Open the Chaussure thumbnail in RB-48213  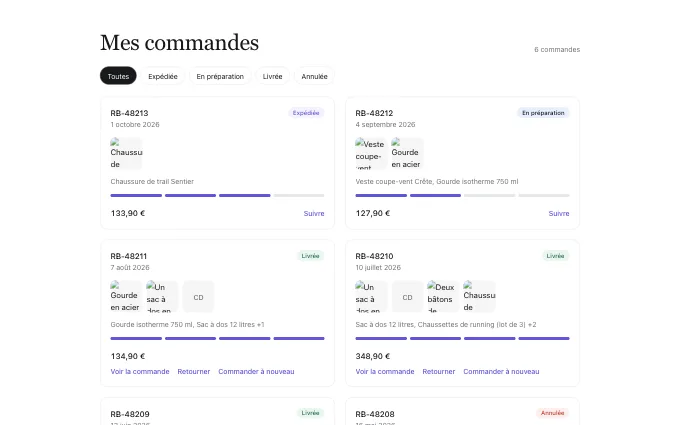(126, 153)
